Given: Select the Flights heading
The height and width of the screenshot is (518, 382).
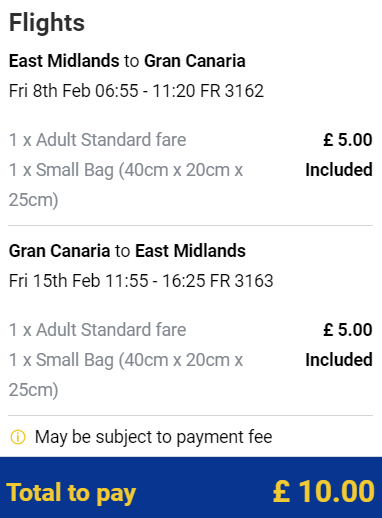Looking at the screenshot, I should click(47, 23).
